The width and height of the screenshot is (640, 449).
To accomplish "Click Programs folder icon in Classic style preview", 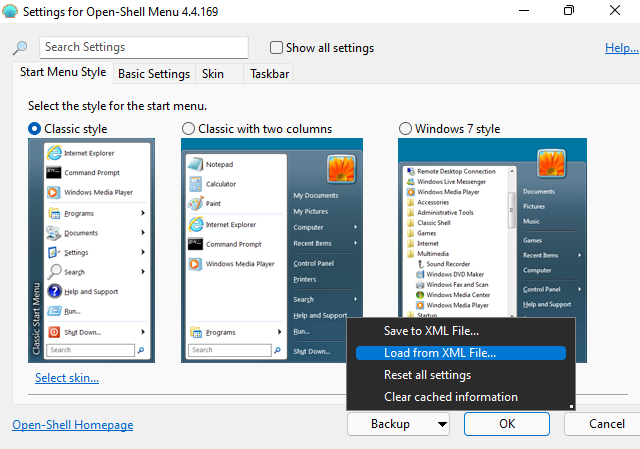I will pos(54,213).
